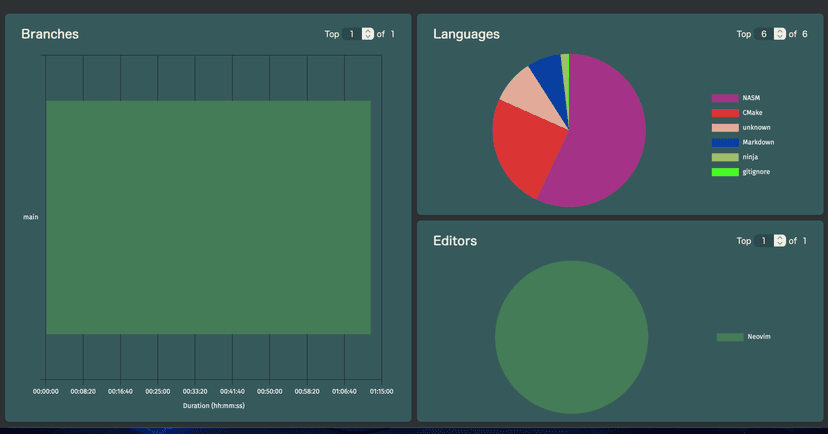Focus the Branches Top number field

pyautogui.click(x=352, y=34)
